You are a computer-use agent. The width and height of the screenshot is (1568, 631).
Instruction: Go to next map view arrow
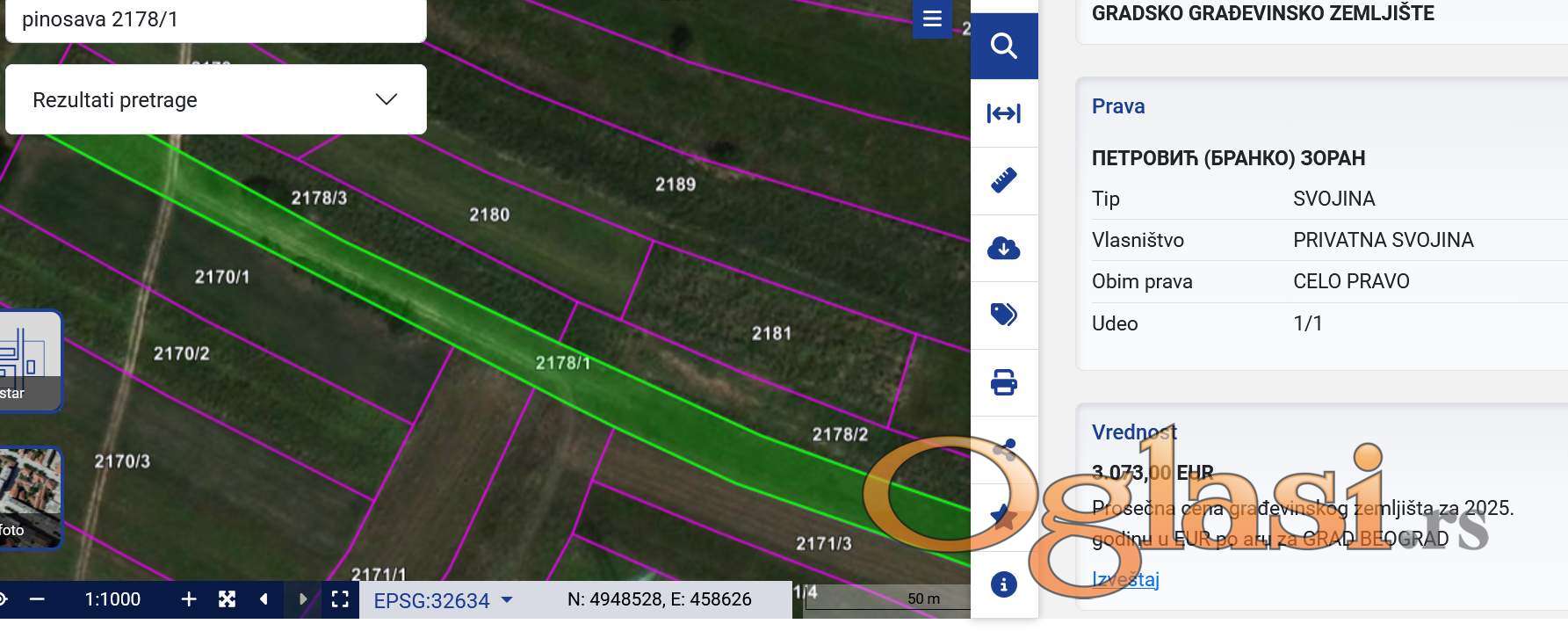point(302,599)
